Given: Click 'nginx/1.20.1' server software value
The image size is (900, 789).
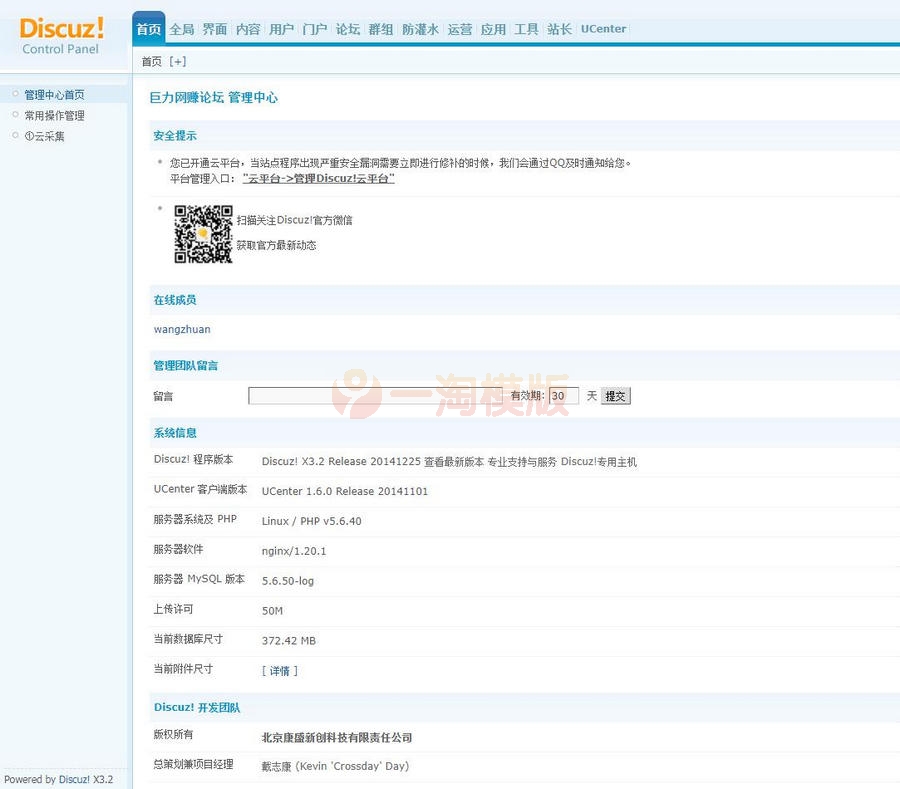Looking at the screenshot, I should pyautogui.click(x=293, y=551).
